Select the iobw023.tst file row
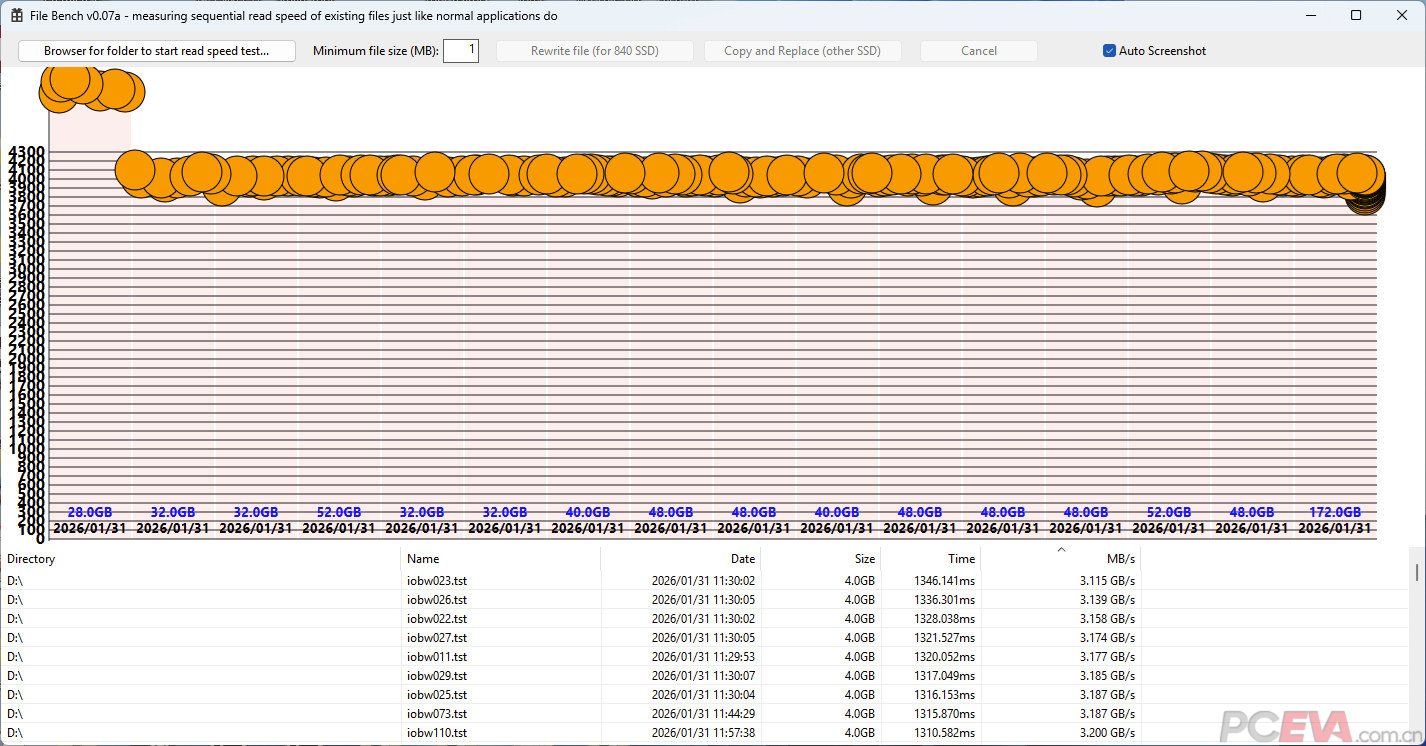 437,580
